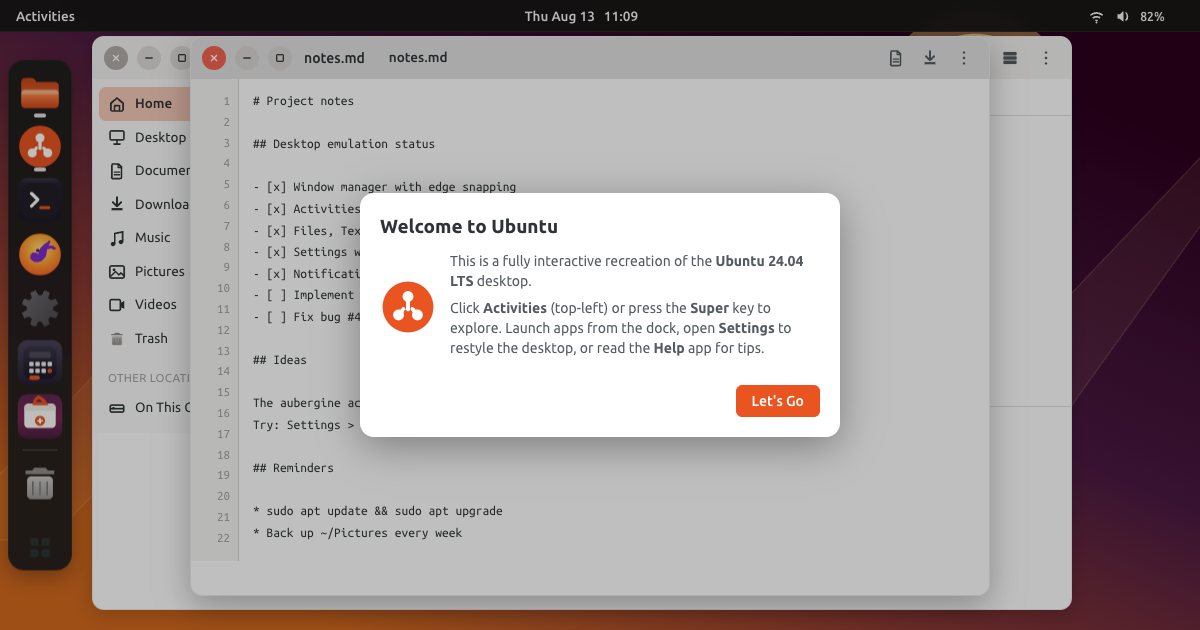The height and width of the screenshot is (630, 1200).
Task: Launch Files from the dock
Action: (x=40, y=94)
